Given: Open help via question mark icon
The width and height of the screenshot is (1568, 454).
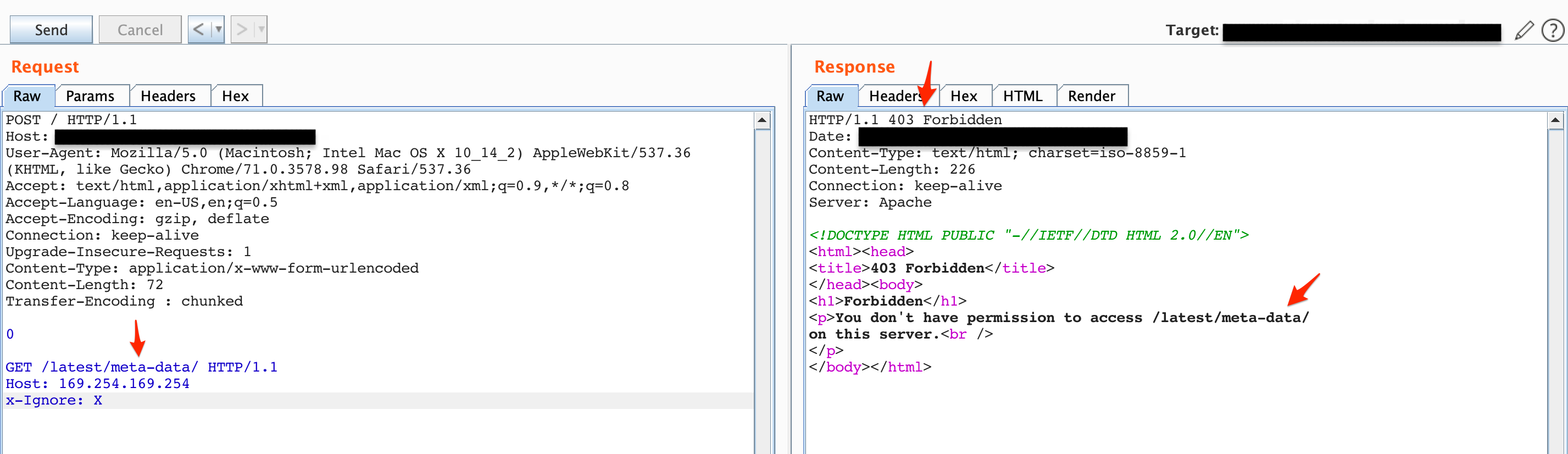Looking at the screenshot, I should 1552,30.
